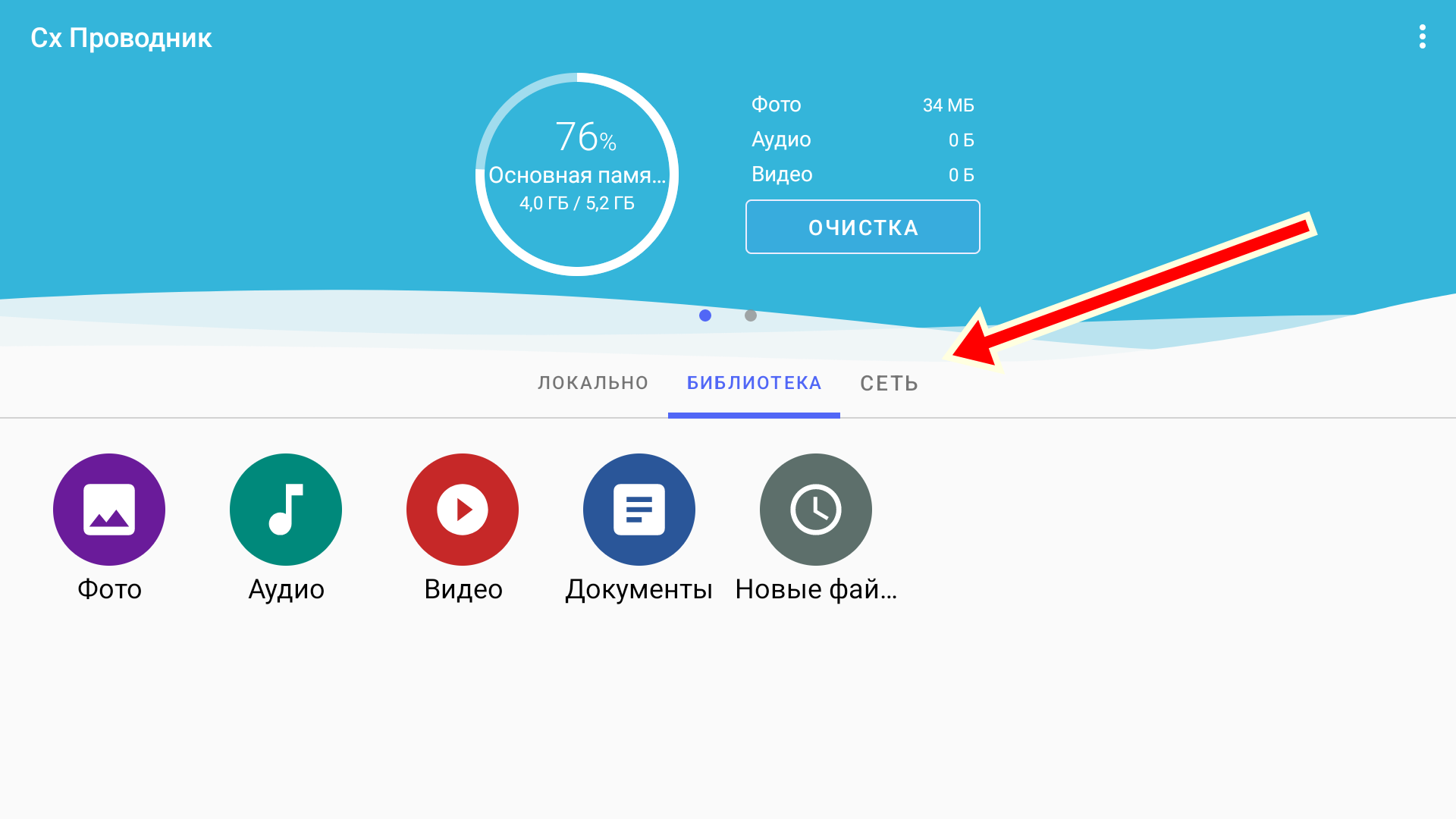Click the Сх Проводник app title
The height and width of the screenshot is (819, 1456).
coord(121,38)
